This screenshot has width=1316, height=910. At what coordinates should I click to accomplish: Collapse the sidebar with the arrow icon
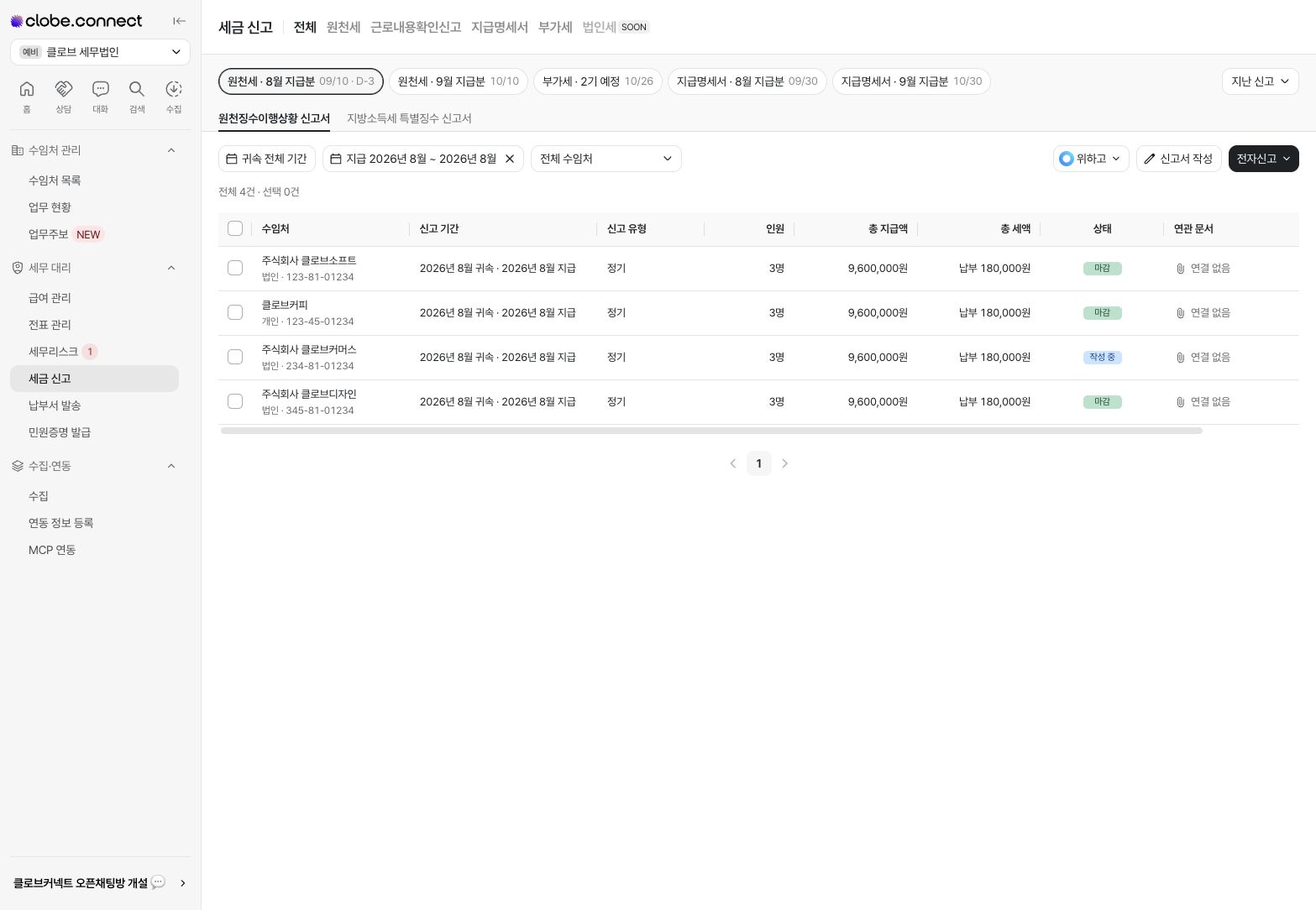[x=179, y=21]
